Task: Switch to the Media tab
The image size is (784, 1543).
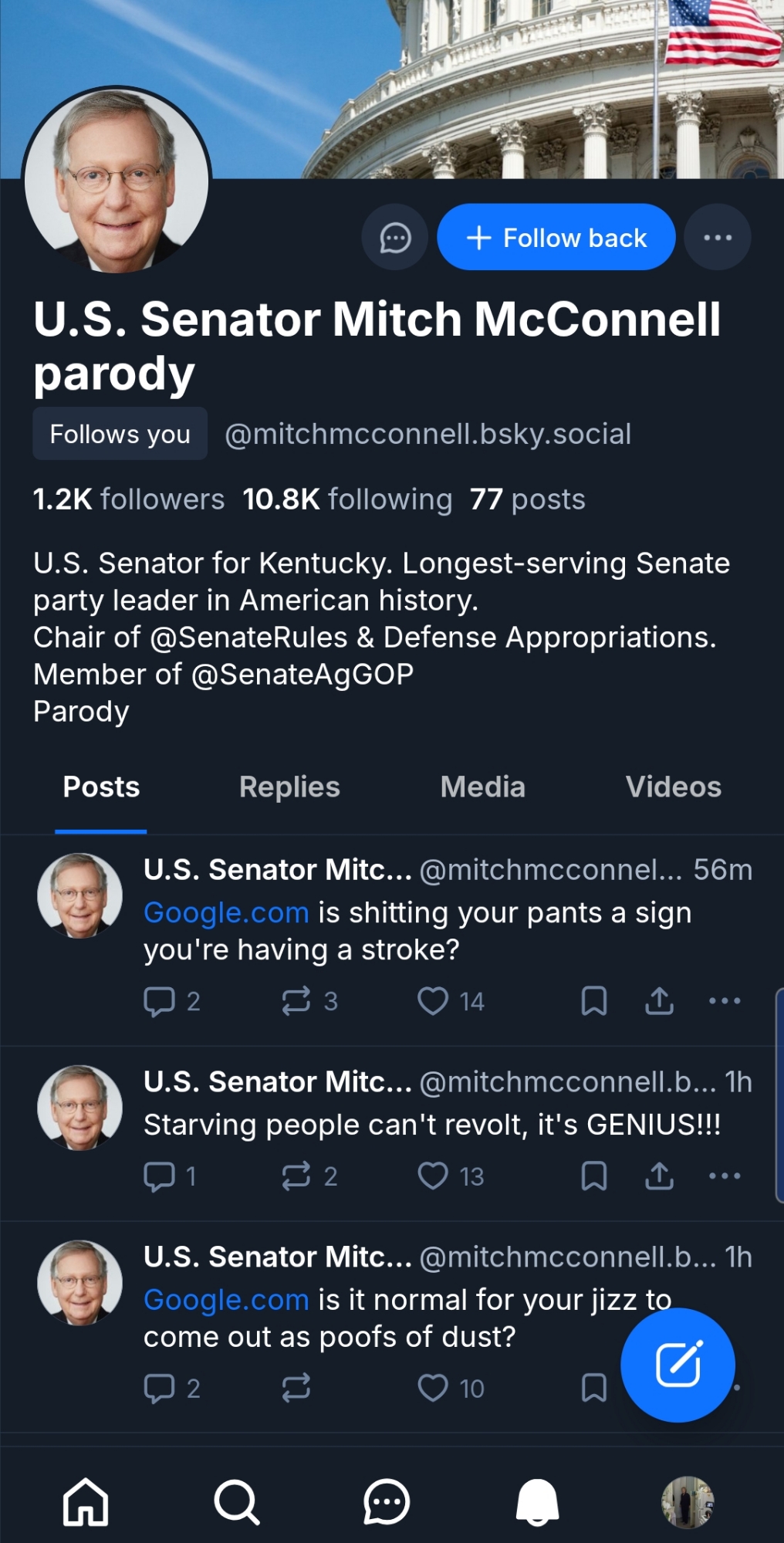Action: pos(482,787)
